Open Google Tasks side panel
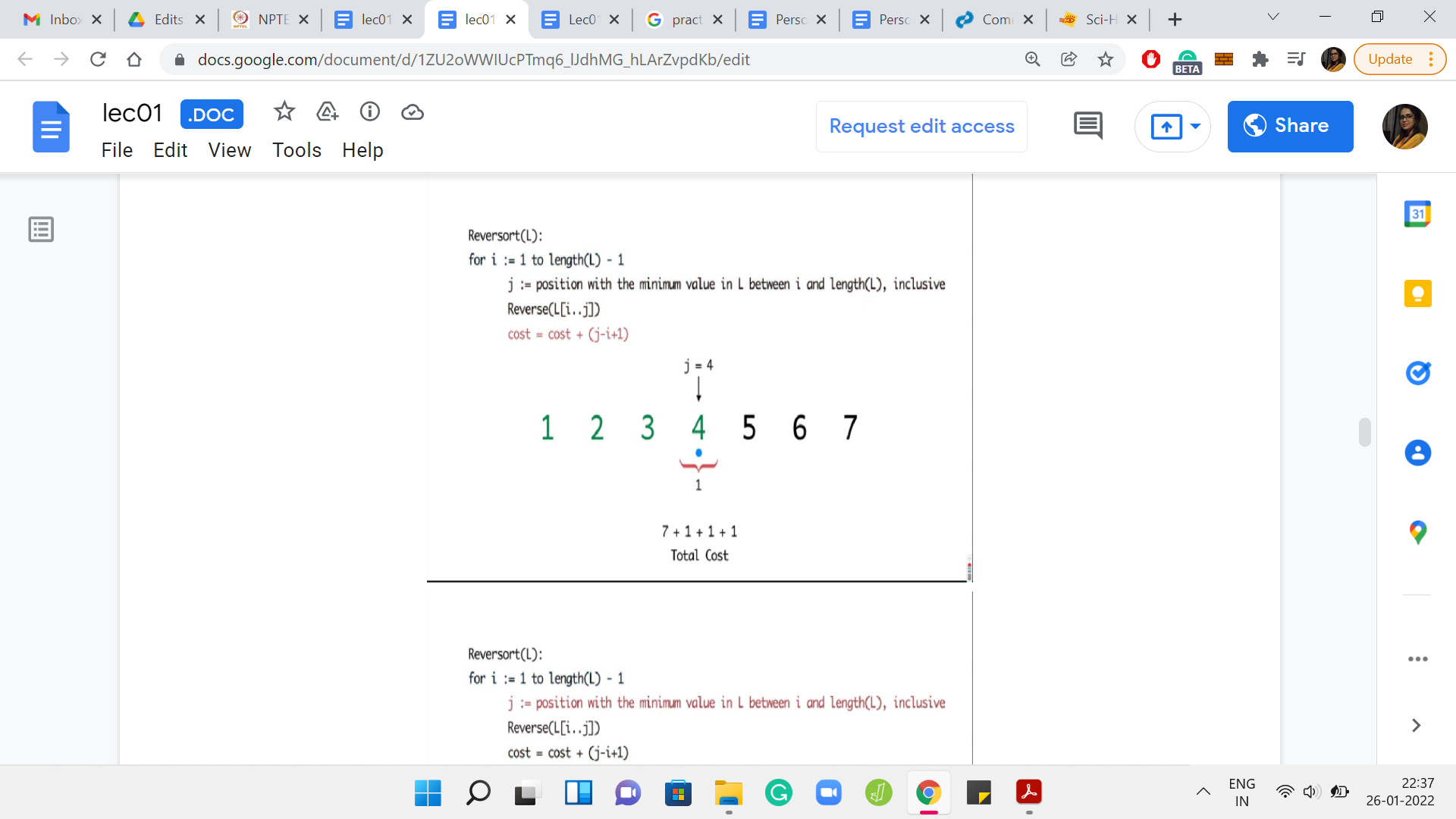 point(1417,373)
